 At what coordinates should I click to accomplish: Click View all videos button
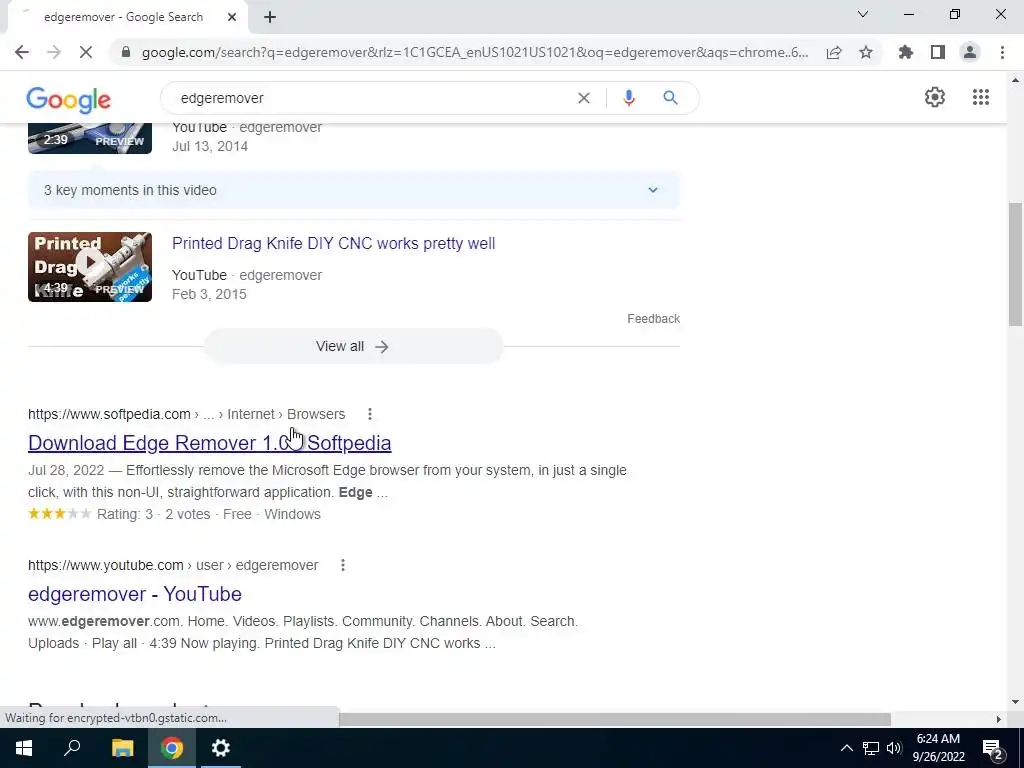353,346
